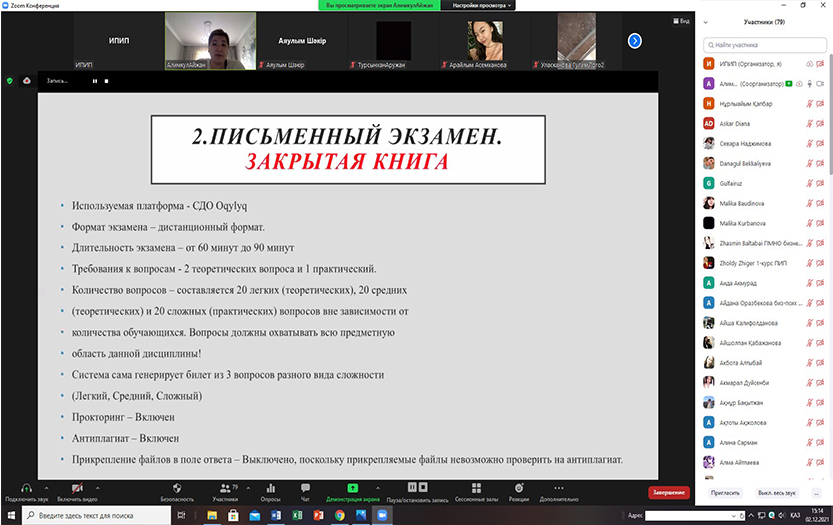Select participant Askar Diana in list

click(x=735, y=123)
